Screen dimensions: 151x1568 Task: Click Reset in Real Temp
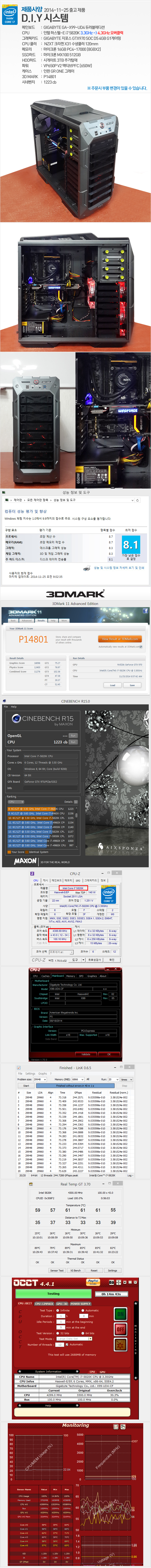[x=94, y=1270]
